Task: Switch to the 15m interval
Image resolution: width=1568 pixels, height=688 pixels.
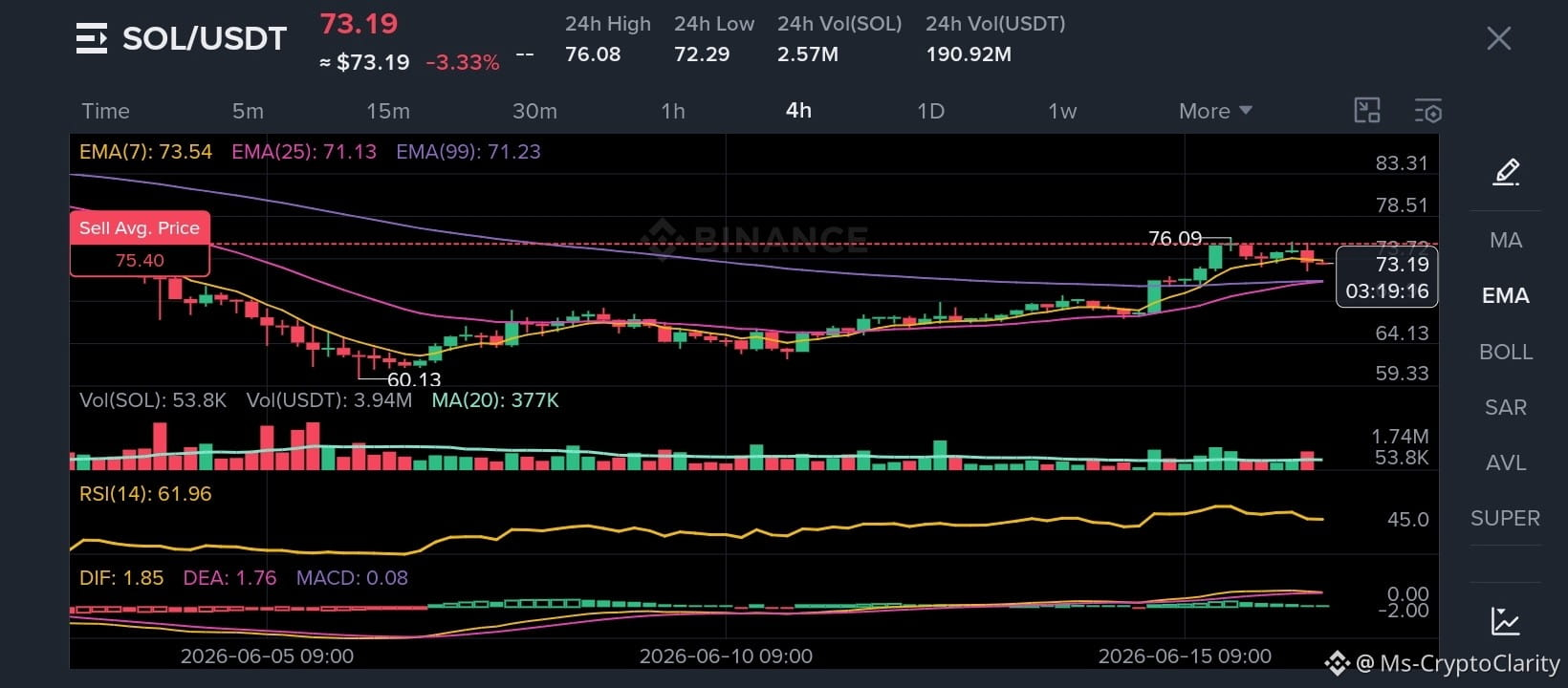Action: 387,111
